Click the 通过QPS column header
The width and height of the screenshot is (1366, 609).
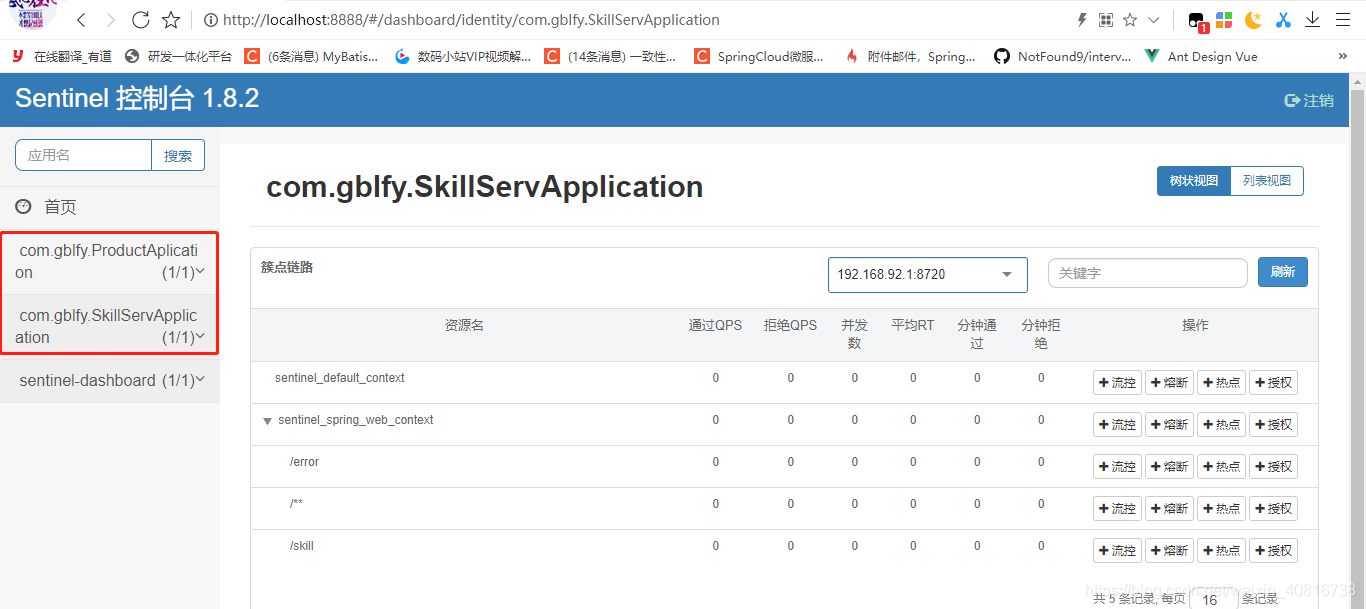click(x=715, y=325)
